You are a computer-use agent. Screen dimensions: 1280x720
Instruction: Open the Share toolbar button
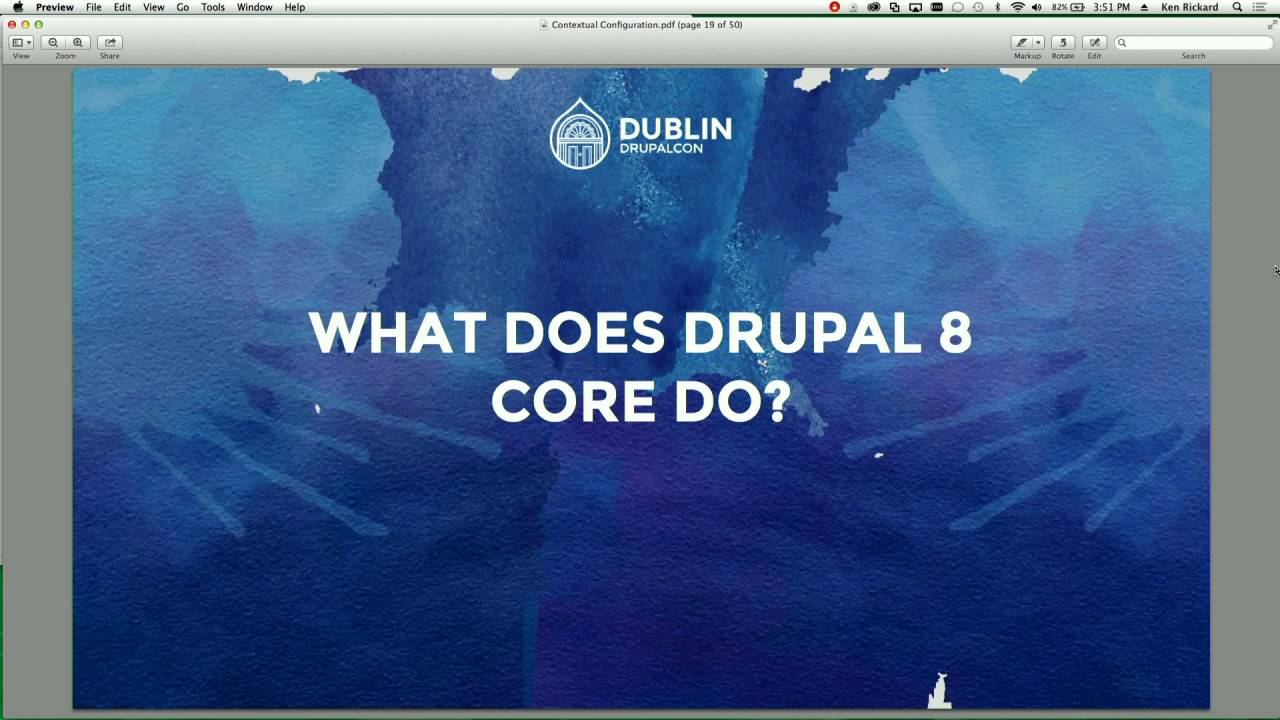coord(110,42)
